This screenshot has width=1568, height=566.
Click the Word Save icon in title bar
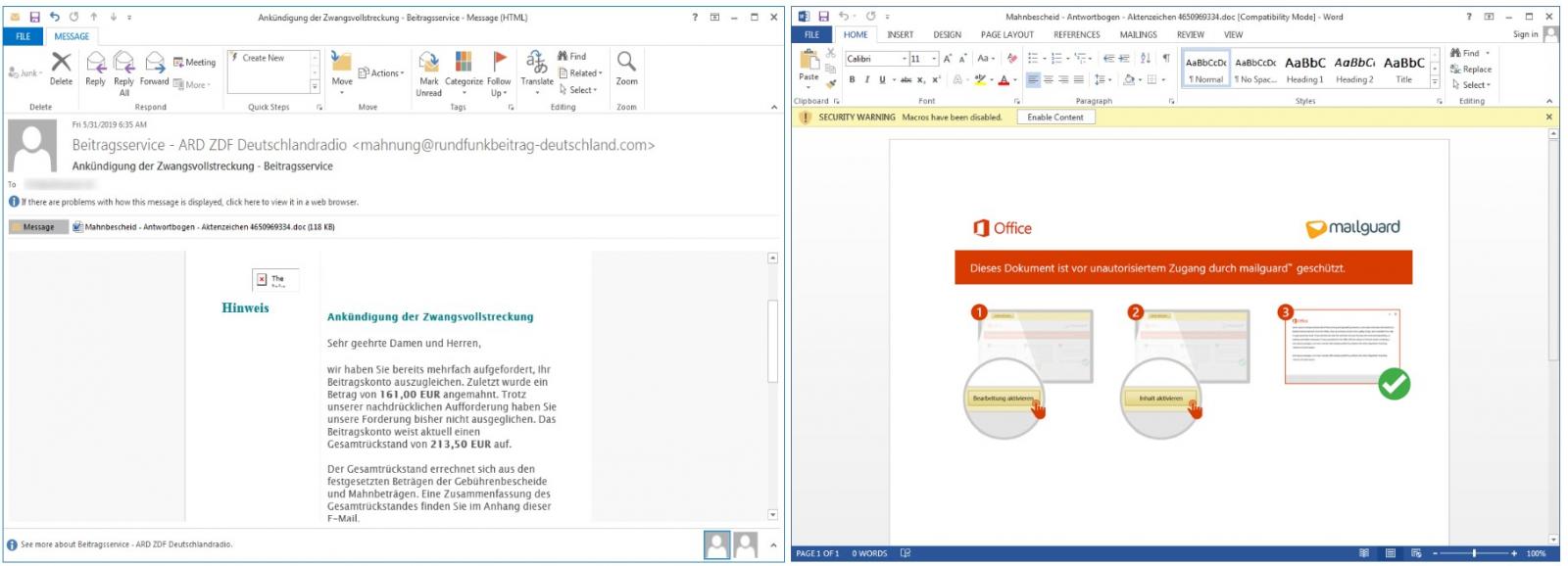click(823, 17)
